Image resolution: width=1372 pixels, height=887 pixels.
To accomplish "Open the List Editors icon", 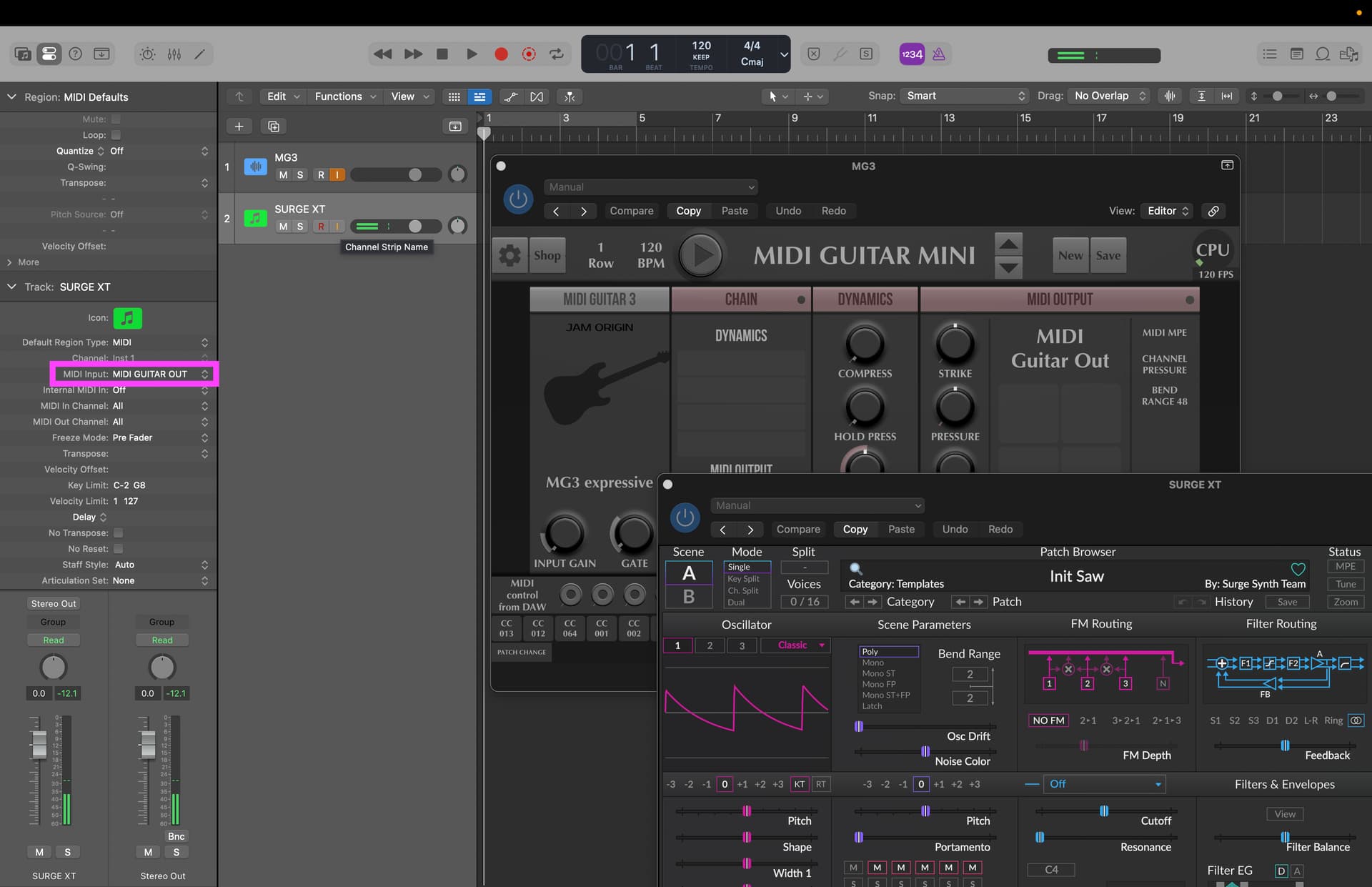I will point(1270,54).
